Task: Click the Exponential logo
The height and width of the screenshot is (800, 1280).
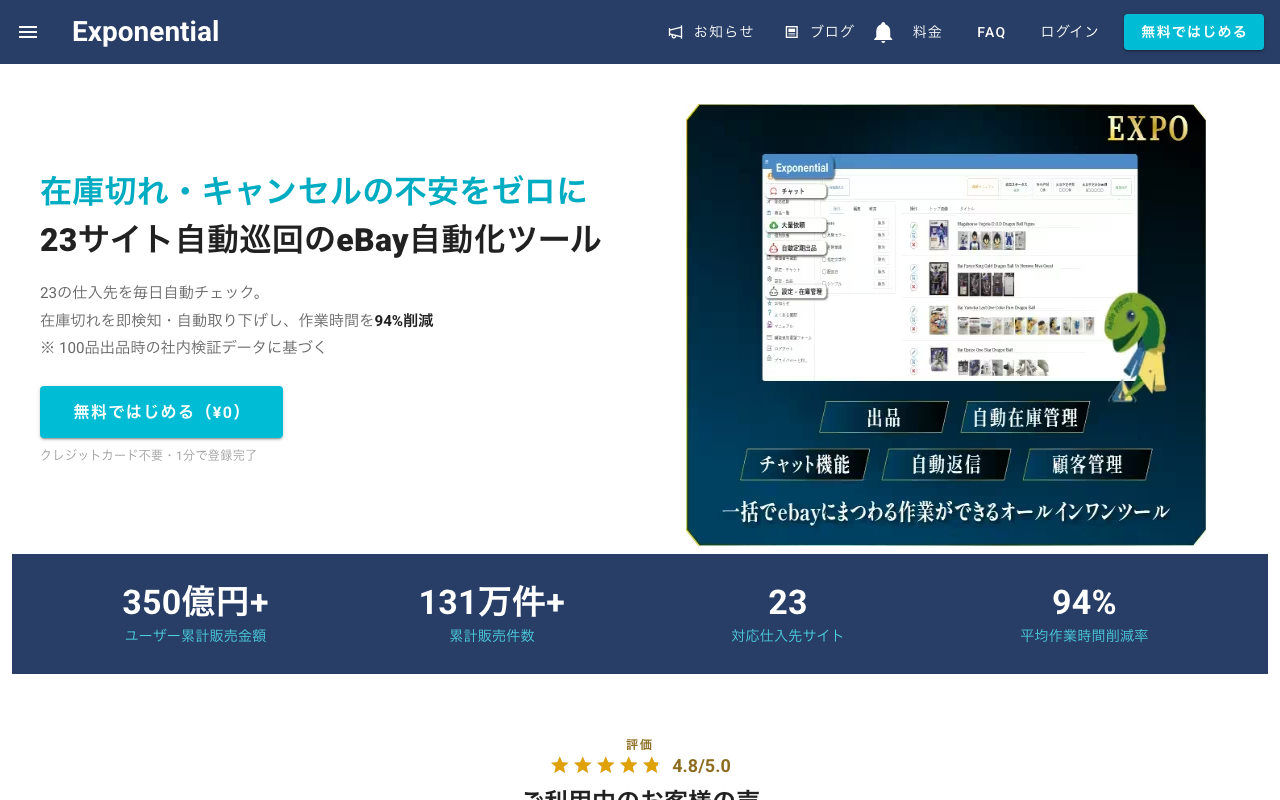Action: coord(146,32)
